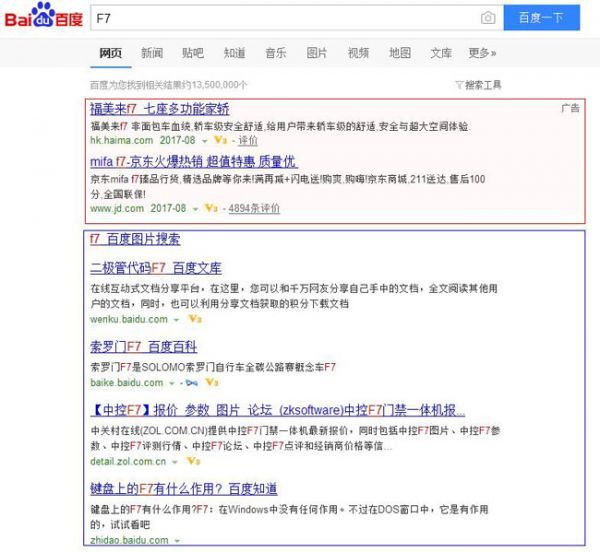Click the blue bow icon next to baike.baidu.com
Viewport: 600px width, 552px height.
tap(192, 383)
